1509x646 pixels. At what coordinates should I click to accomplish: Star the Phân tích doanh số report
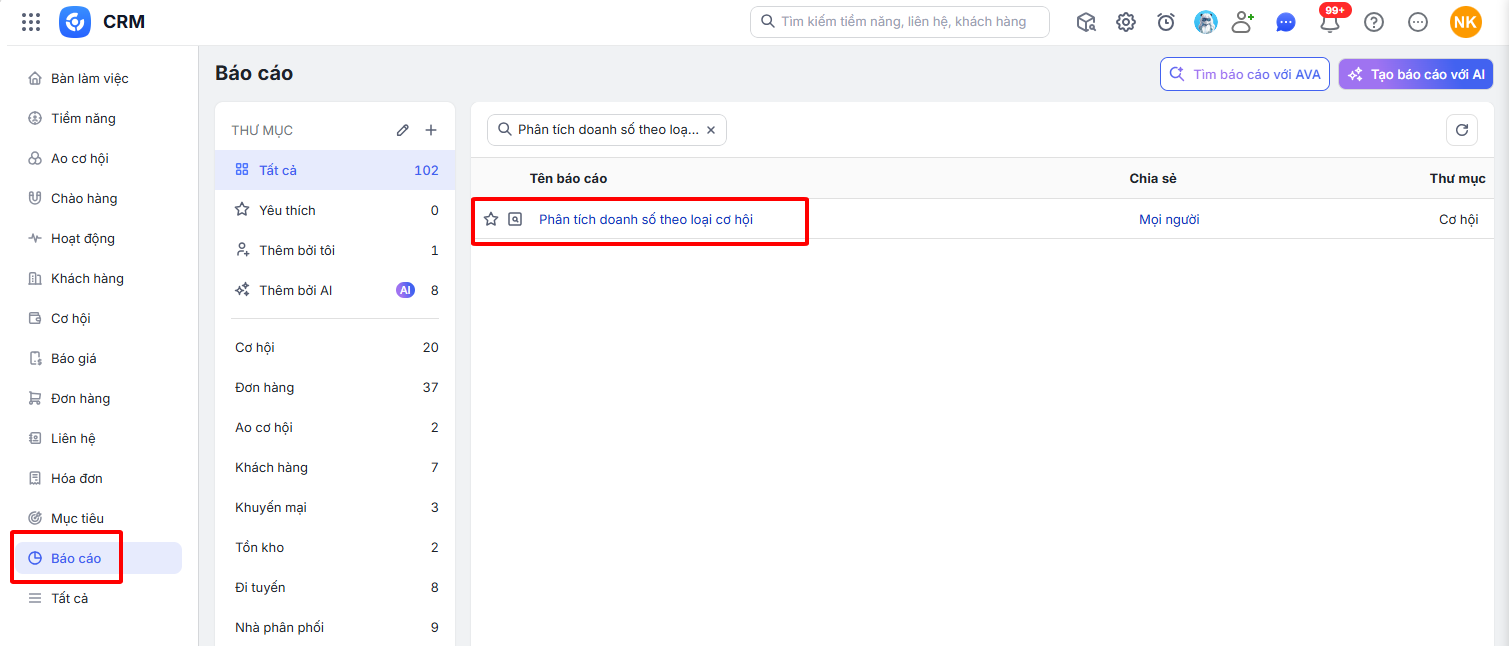(491, 219)
